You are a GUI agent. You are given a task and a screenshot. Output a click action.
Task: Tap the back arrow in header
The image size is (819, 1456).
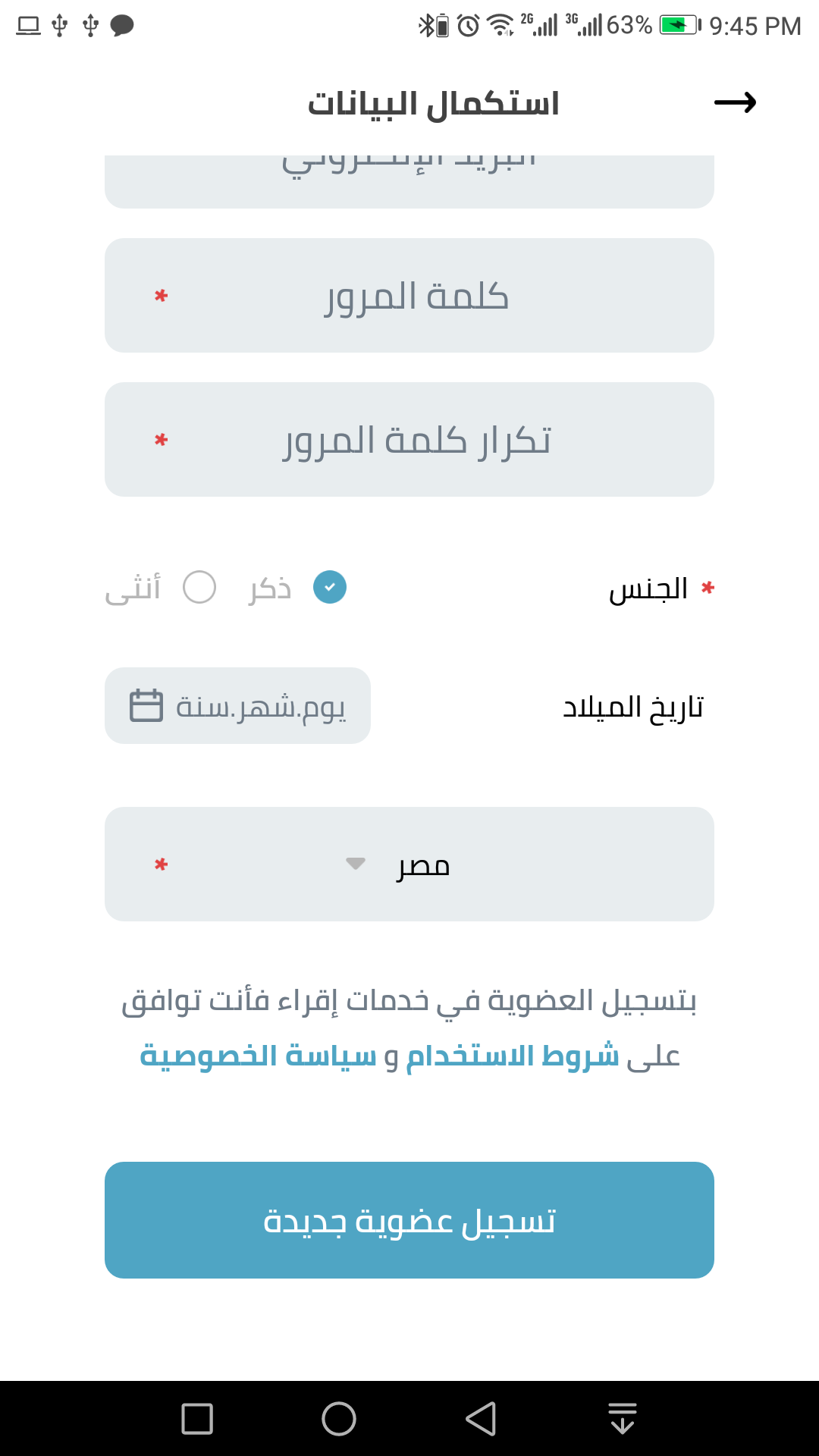coord(735,102)
